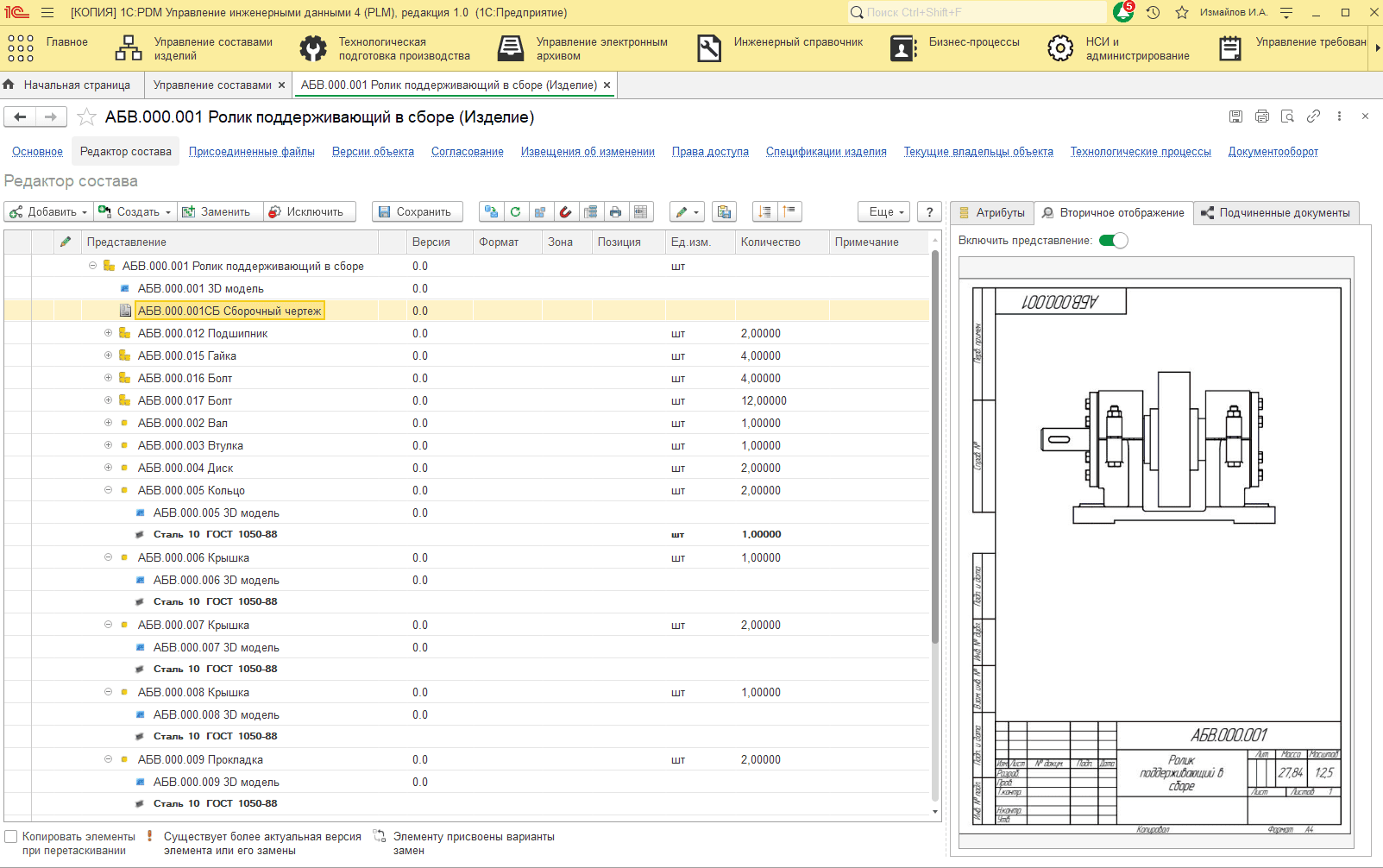Viewport: 1383px width, 868px height.
Task: Open the hamburger main menu icon
Action: point(47,13)
